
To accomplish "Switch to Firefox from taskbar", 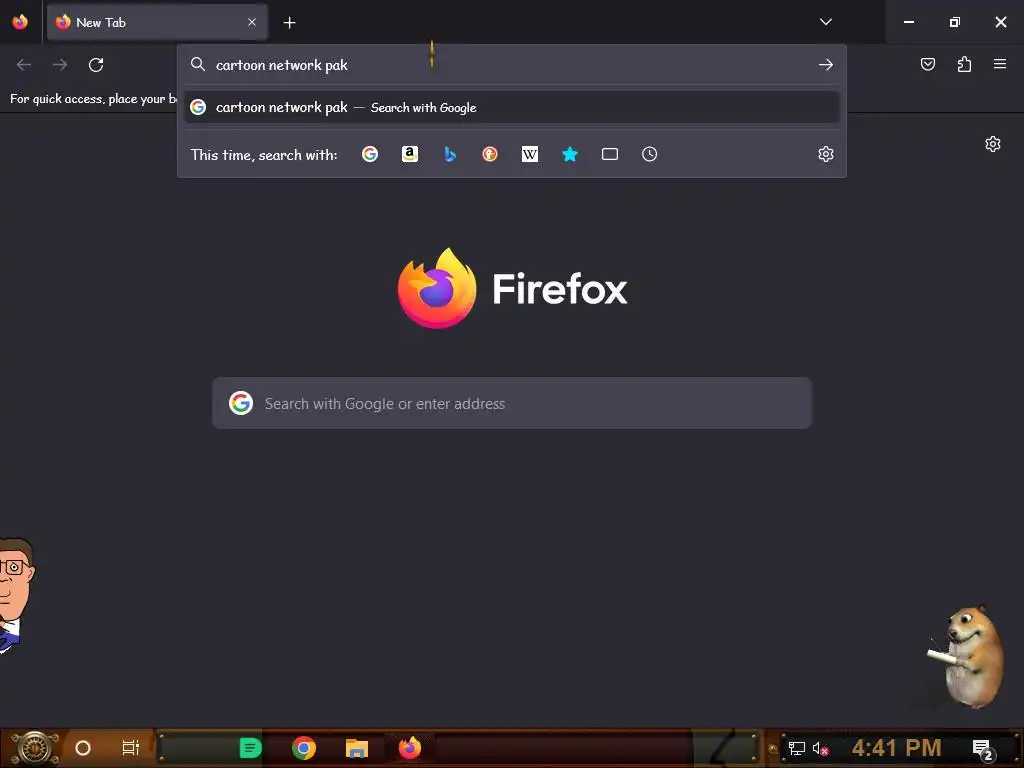I will pyautogui.click(x=409, y=748).
